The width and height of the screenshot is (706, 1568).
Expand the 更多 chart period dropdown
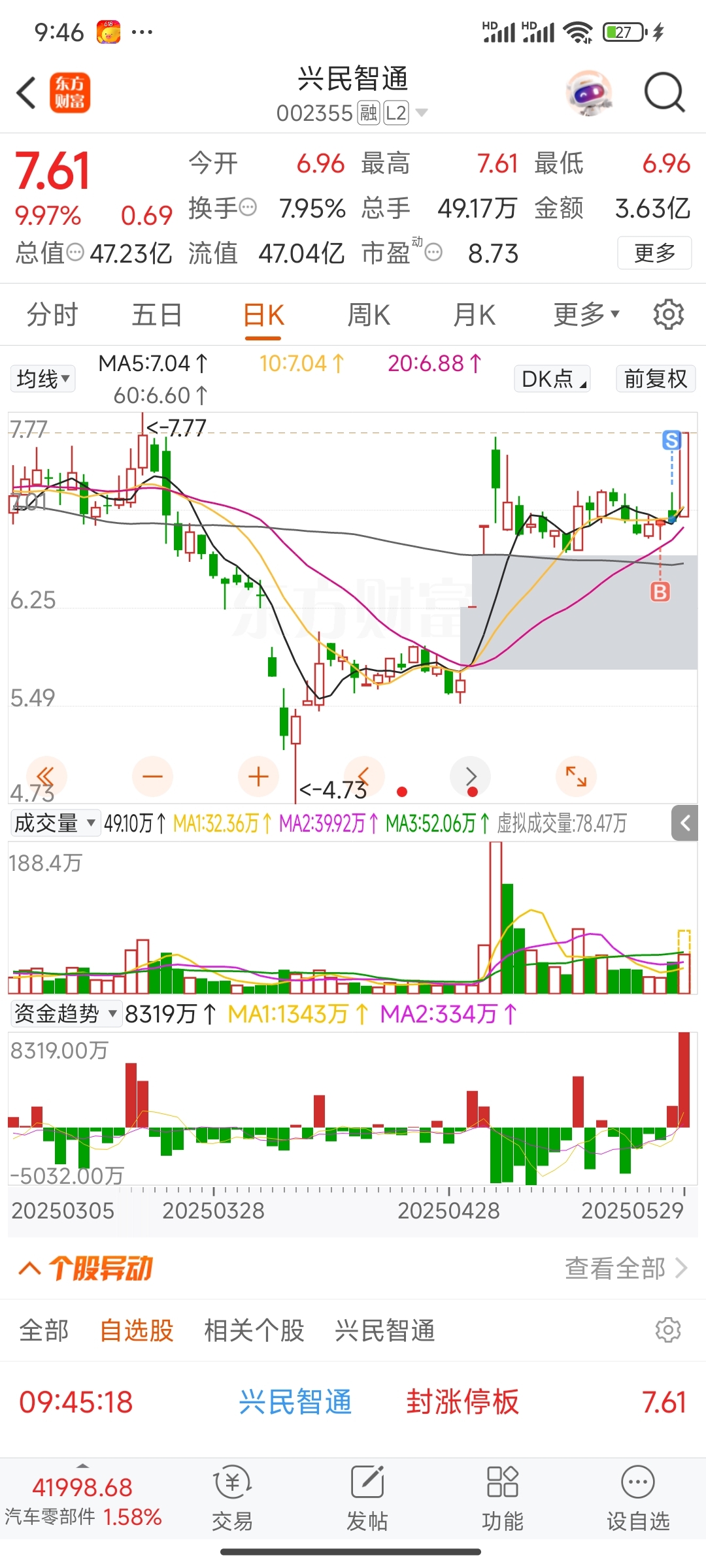[x=586, y=315]
